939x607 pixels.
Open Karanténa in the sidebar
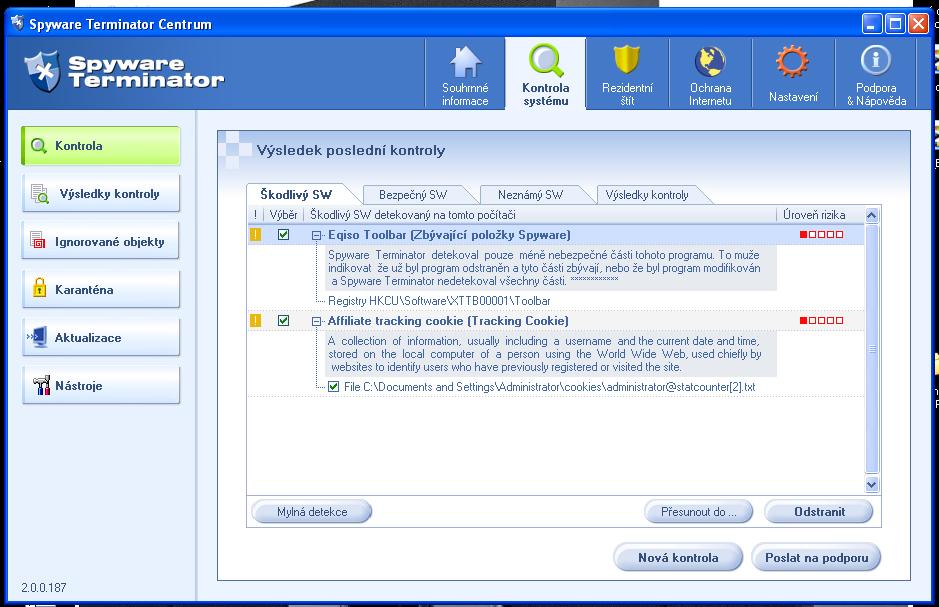101,289
